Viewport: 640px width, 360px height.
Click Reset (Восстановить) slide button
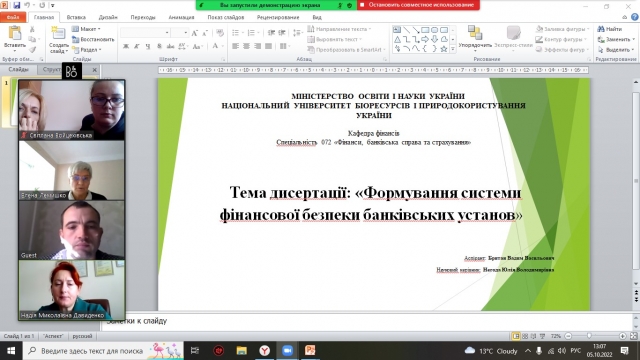93,39
